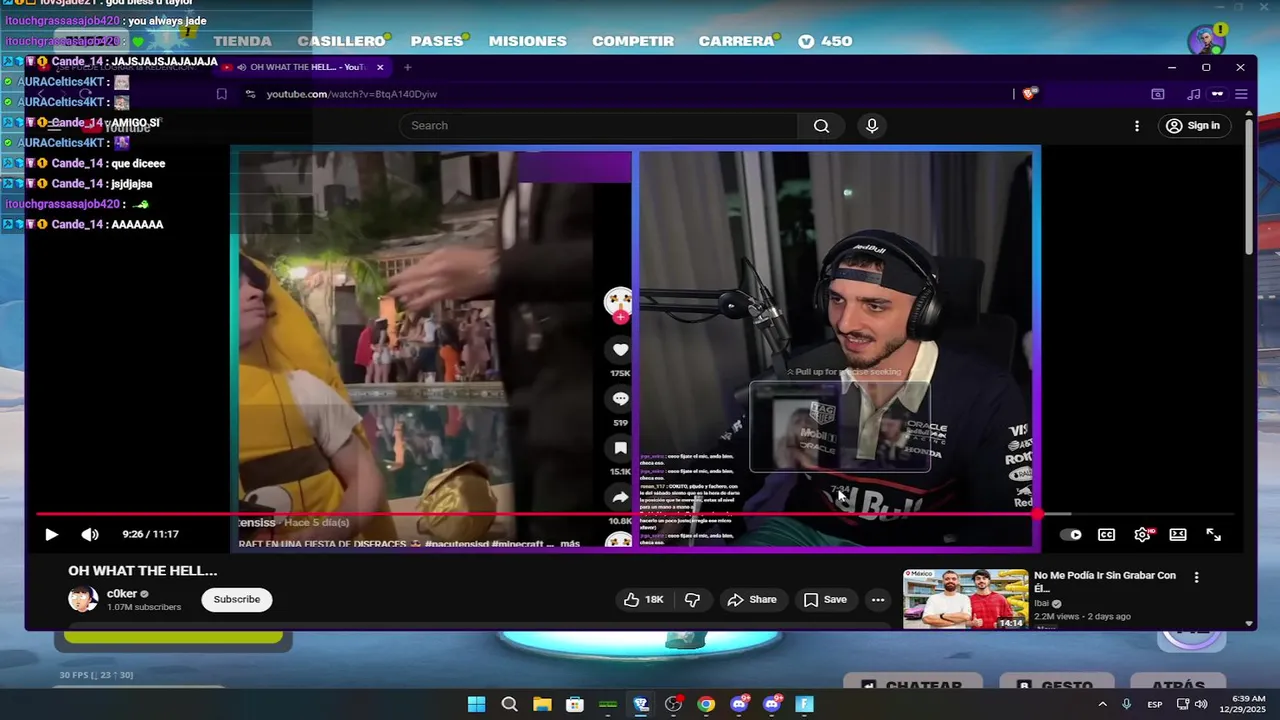Click the video title 'OH WHAT THE HELL...'
The image size is (1280, 720).
(143, 571)
